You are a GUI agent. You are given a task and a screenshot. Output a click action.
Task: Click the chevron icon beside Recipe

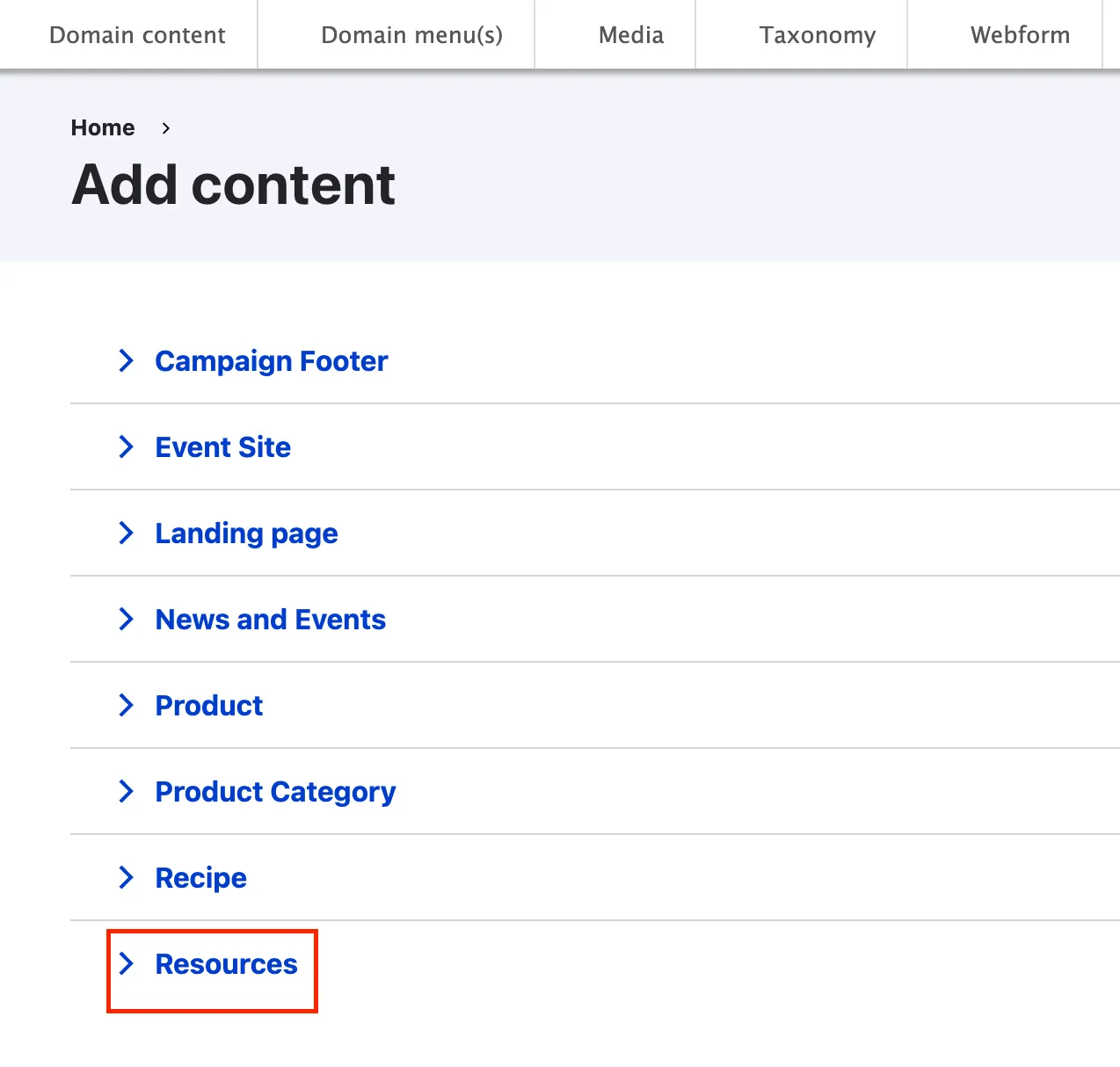coord(127,877)
